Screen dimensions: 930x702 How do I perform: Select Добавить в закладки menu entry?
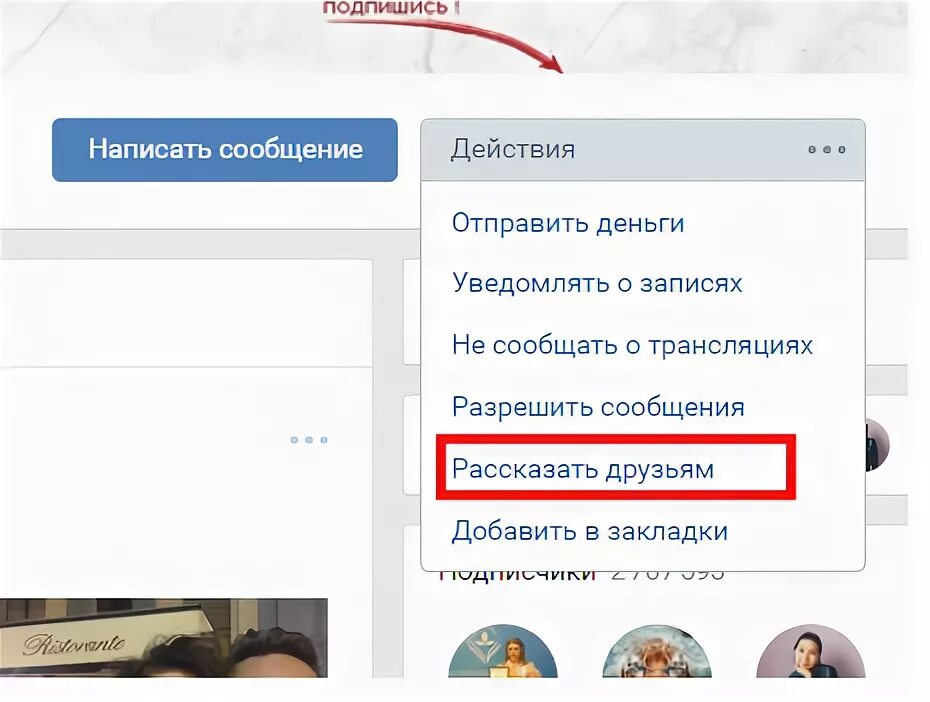590,531
